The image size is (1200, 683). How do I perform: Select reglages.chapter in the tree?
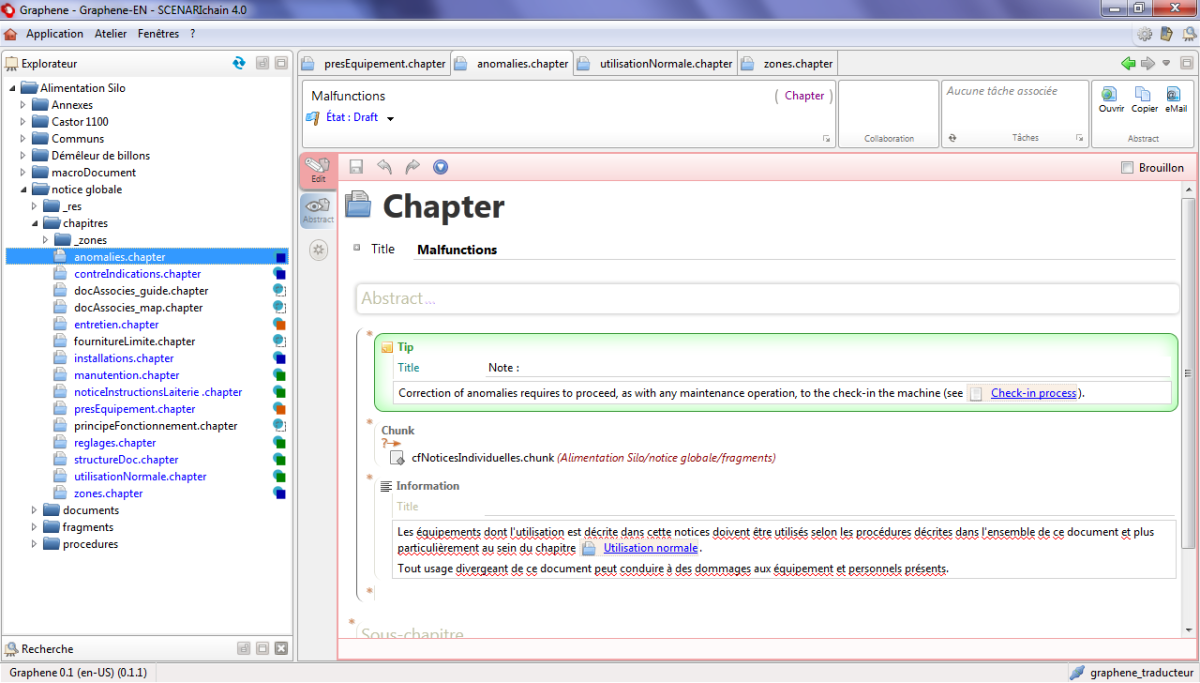pyautogui.click(x=115, y=443)
